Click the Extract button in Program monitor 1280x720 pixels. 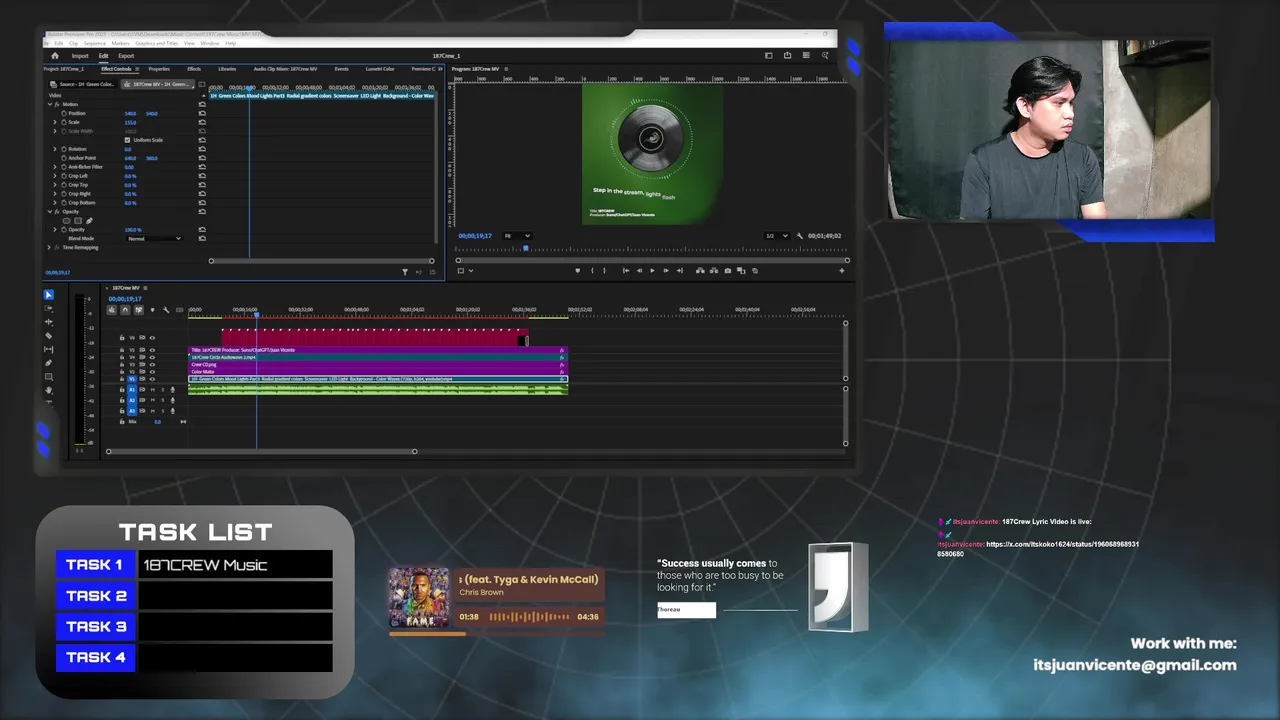[714, 270]
